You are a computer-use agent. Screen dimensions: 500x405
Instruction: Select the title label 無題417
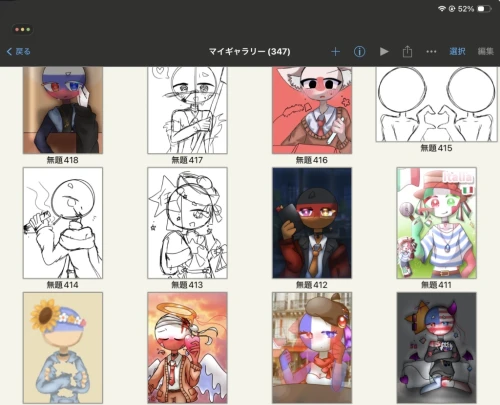(187, 160)
